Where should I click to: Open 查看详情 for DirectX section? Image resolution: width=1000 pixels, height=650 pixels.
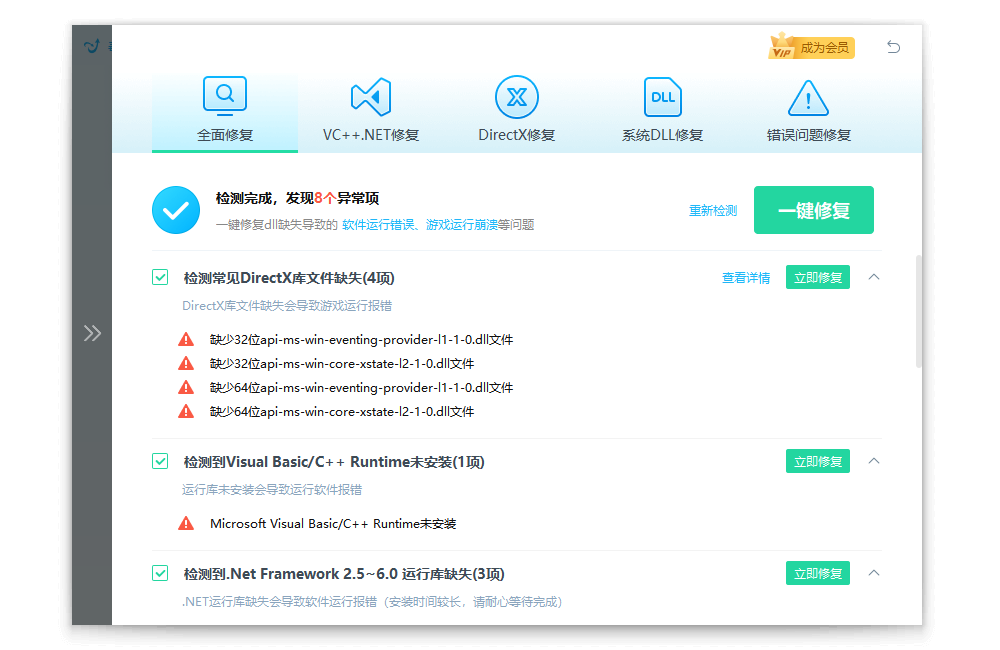(746, 278)
